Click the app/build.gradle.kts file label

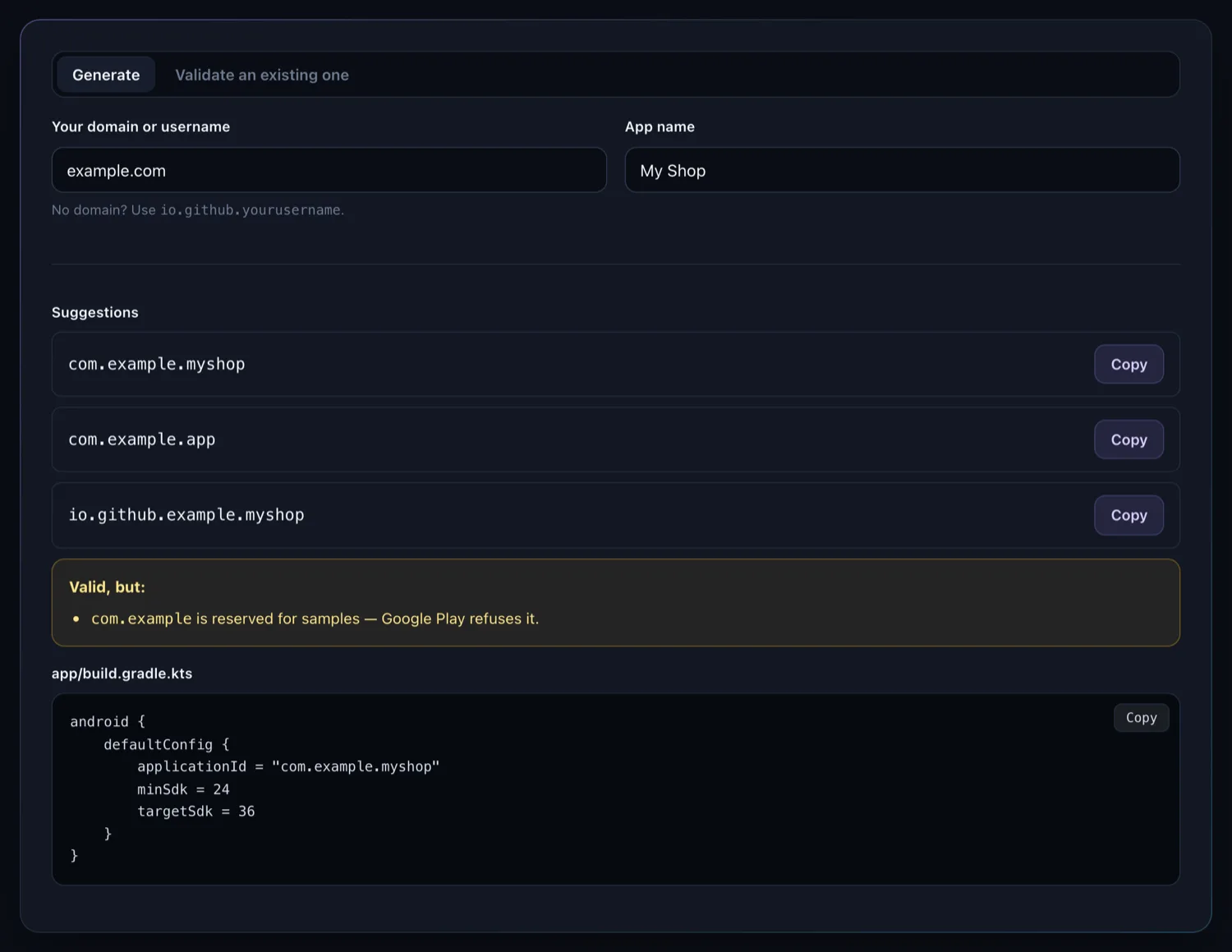click(122, 674)
